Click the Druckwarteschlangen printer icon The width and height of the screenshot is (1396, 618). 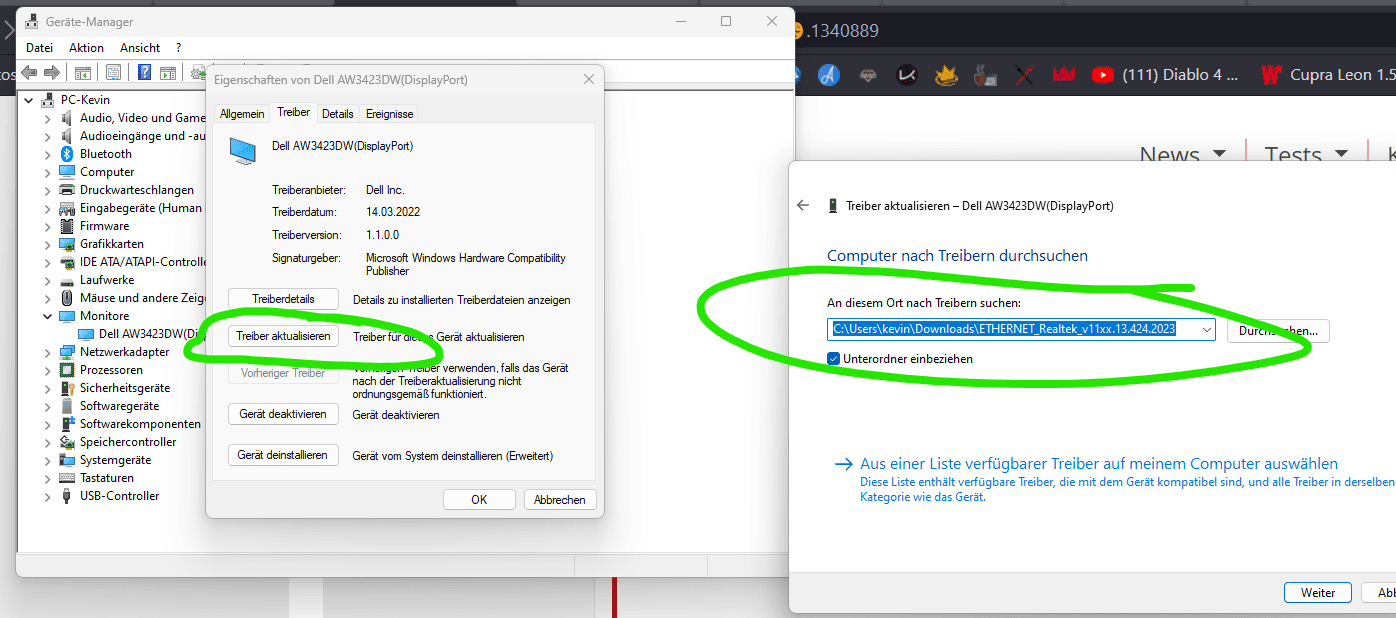coord(67,190)
